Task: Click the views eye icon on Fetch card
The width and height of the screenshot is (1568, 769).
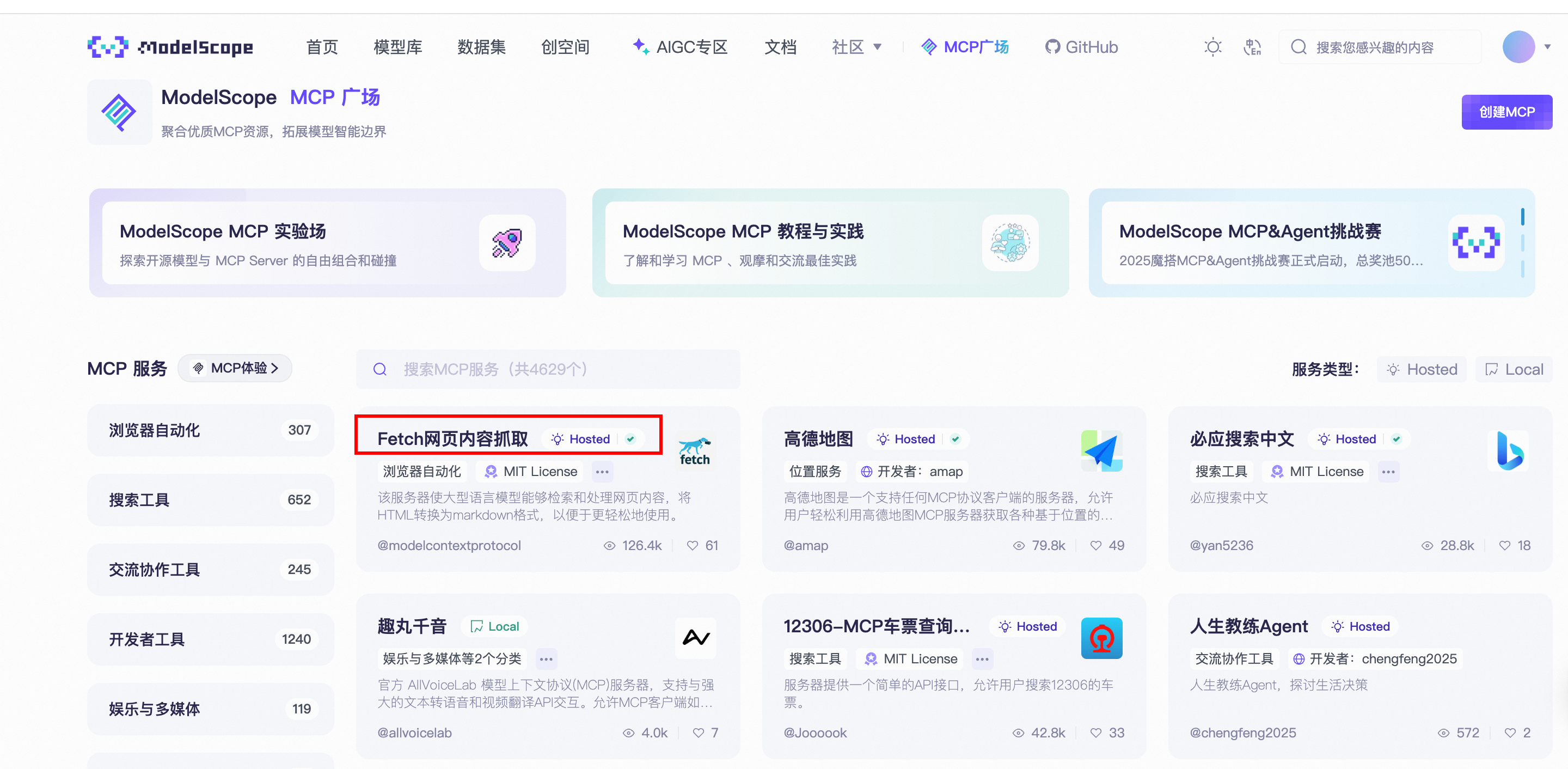Action: coord(609,546)
